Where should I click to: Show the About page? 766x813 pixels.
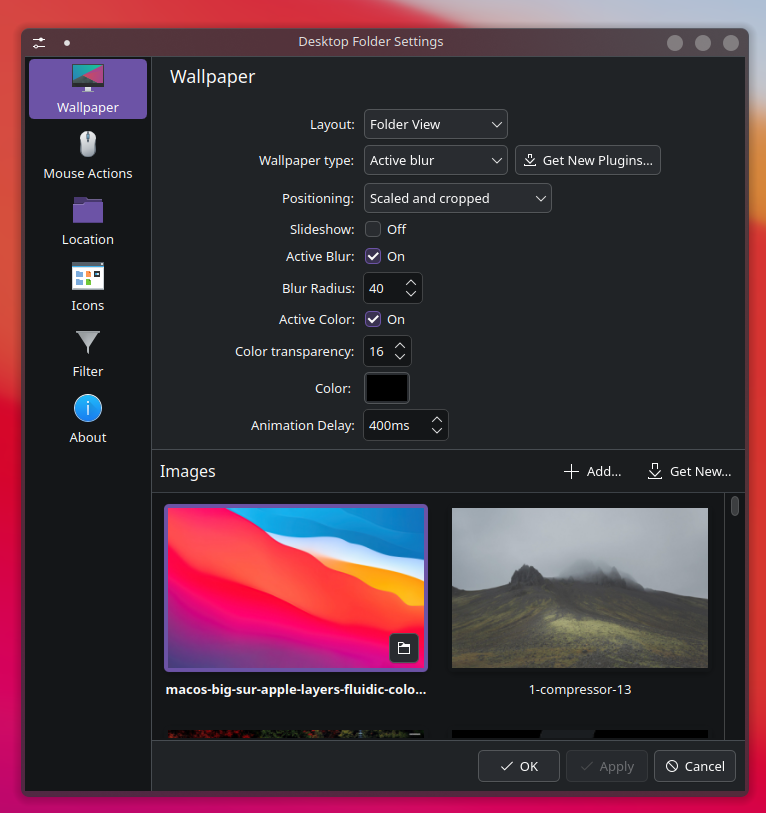point(88,419)
